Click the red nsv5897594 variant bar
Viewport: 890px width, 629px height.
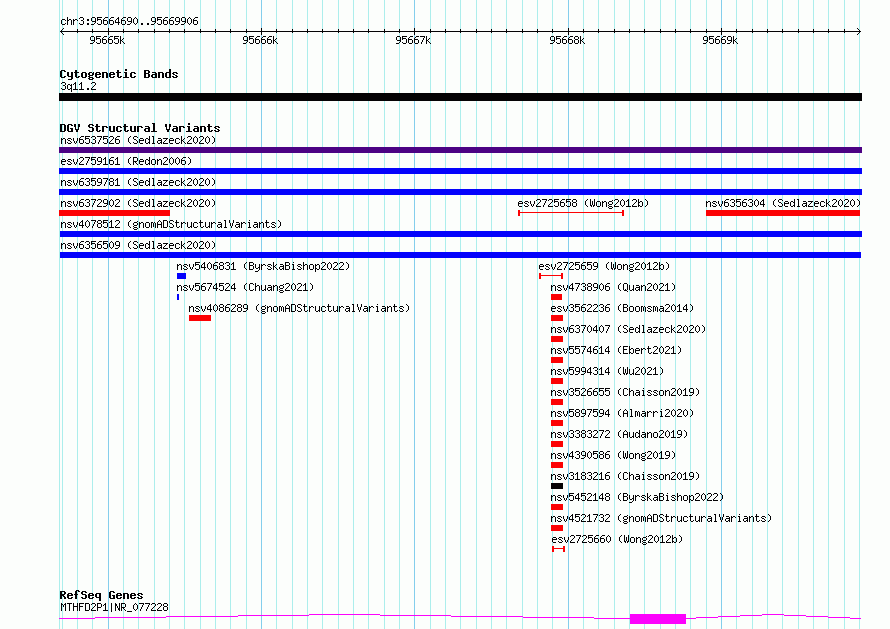pos(557,423)
